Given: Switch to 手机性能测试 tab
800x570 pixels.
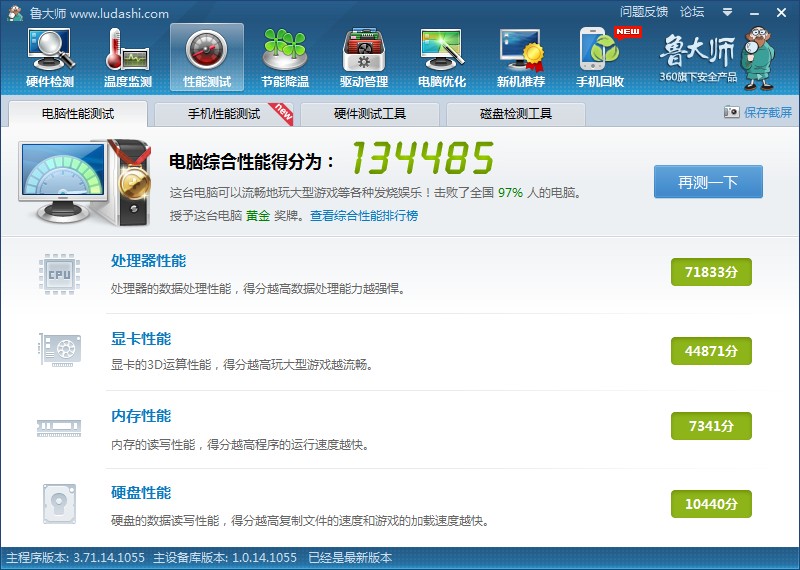Looking at the screenshot, I should tap(223, 113).
